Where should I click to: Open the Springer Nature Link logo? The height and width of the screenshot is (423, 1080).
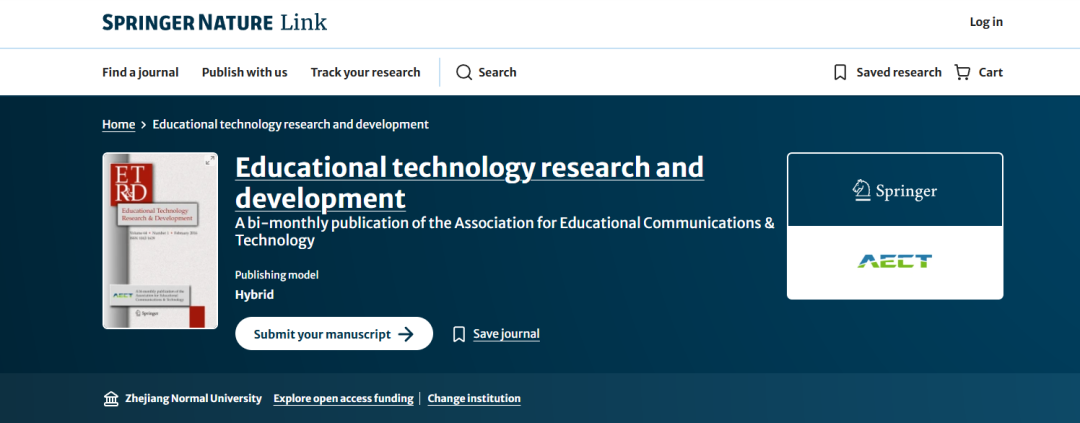pos(214,22)
